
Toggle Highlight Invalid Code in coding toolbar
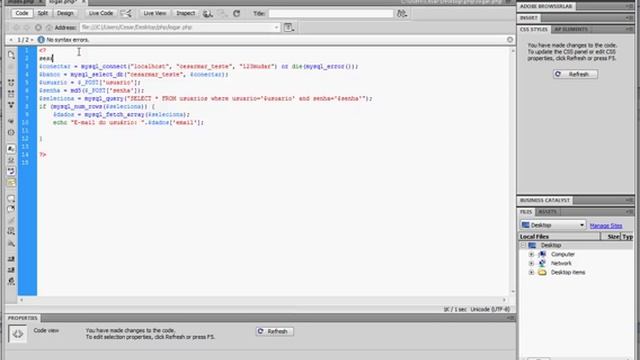tap(11, 160)
